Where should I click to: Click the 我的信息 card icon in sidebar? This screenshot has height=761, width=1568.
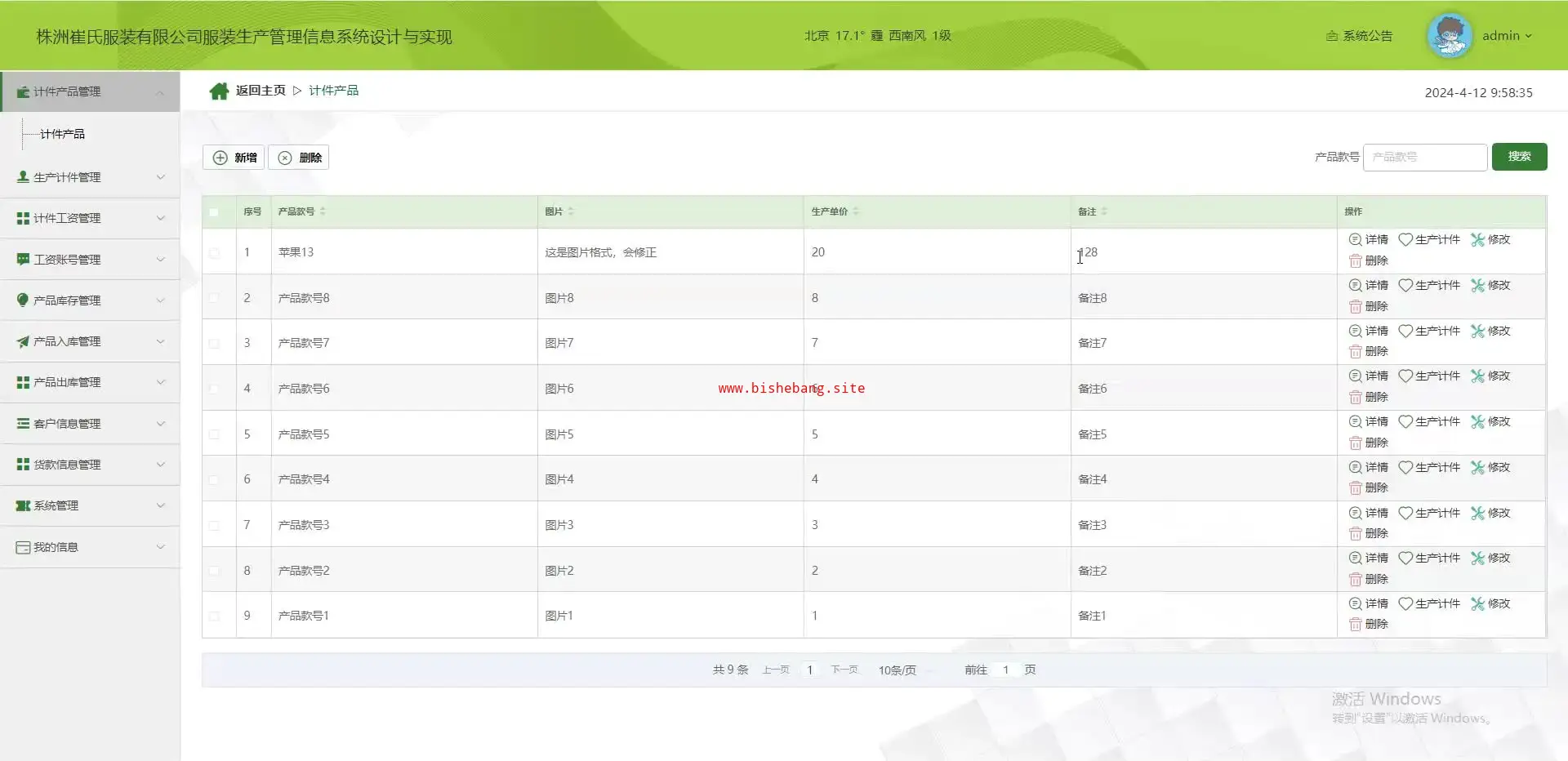click(23, 547)
